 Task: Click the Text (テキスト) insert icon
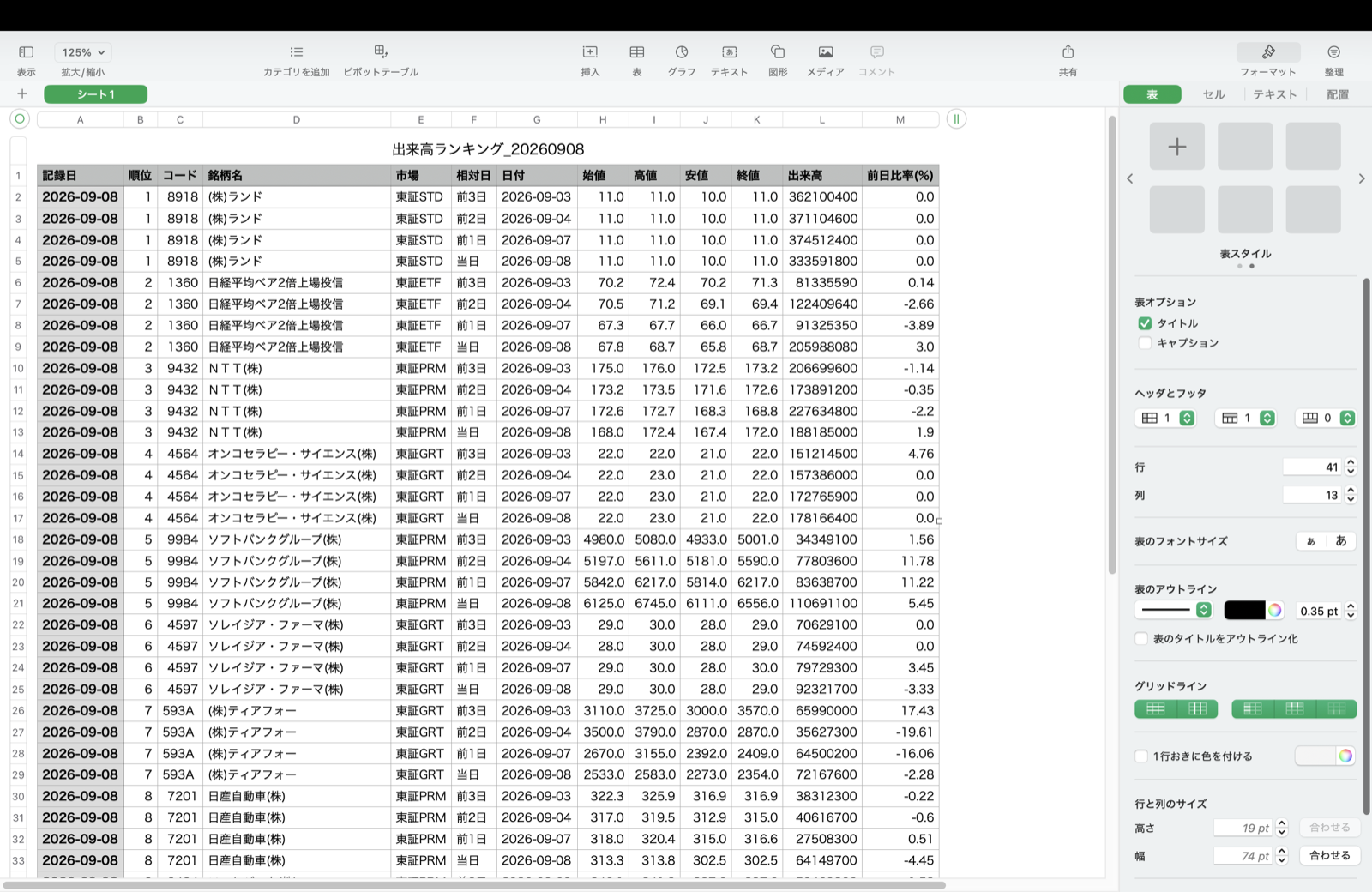[730, 52]
